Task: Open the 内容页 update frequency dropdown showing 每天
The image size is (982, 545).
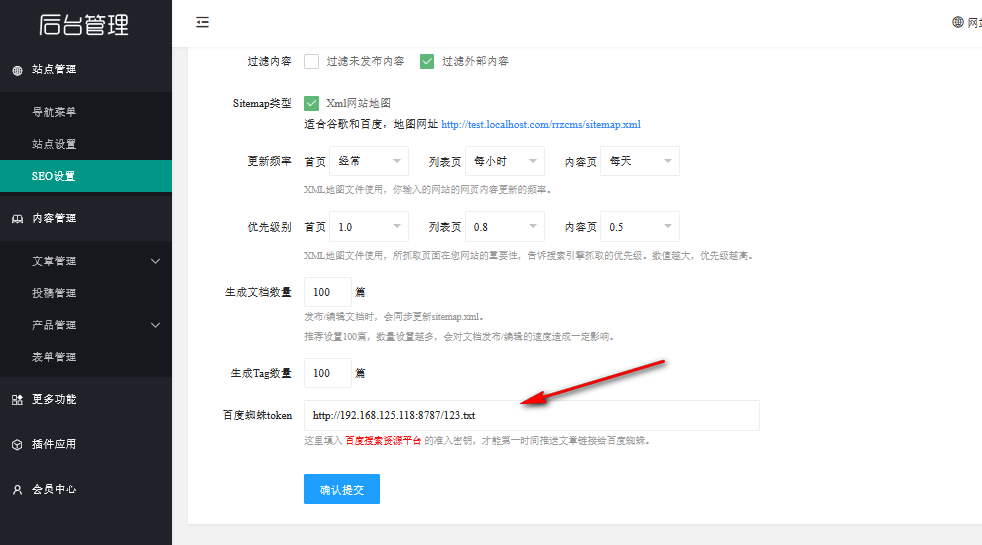Action: click(x=640, y=161)
